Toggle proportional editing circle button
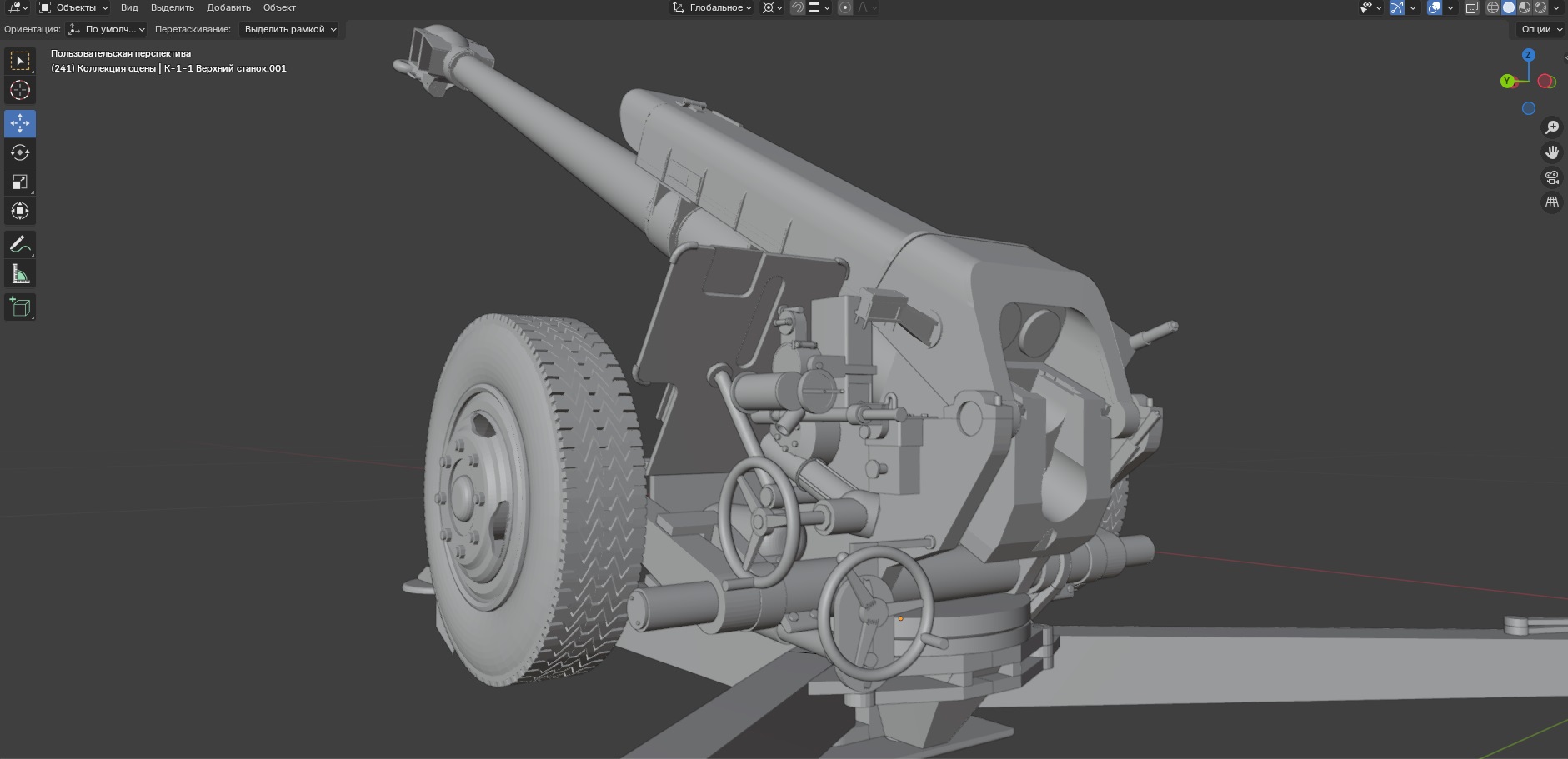1568x759 pixels. coord(845,7)
